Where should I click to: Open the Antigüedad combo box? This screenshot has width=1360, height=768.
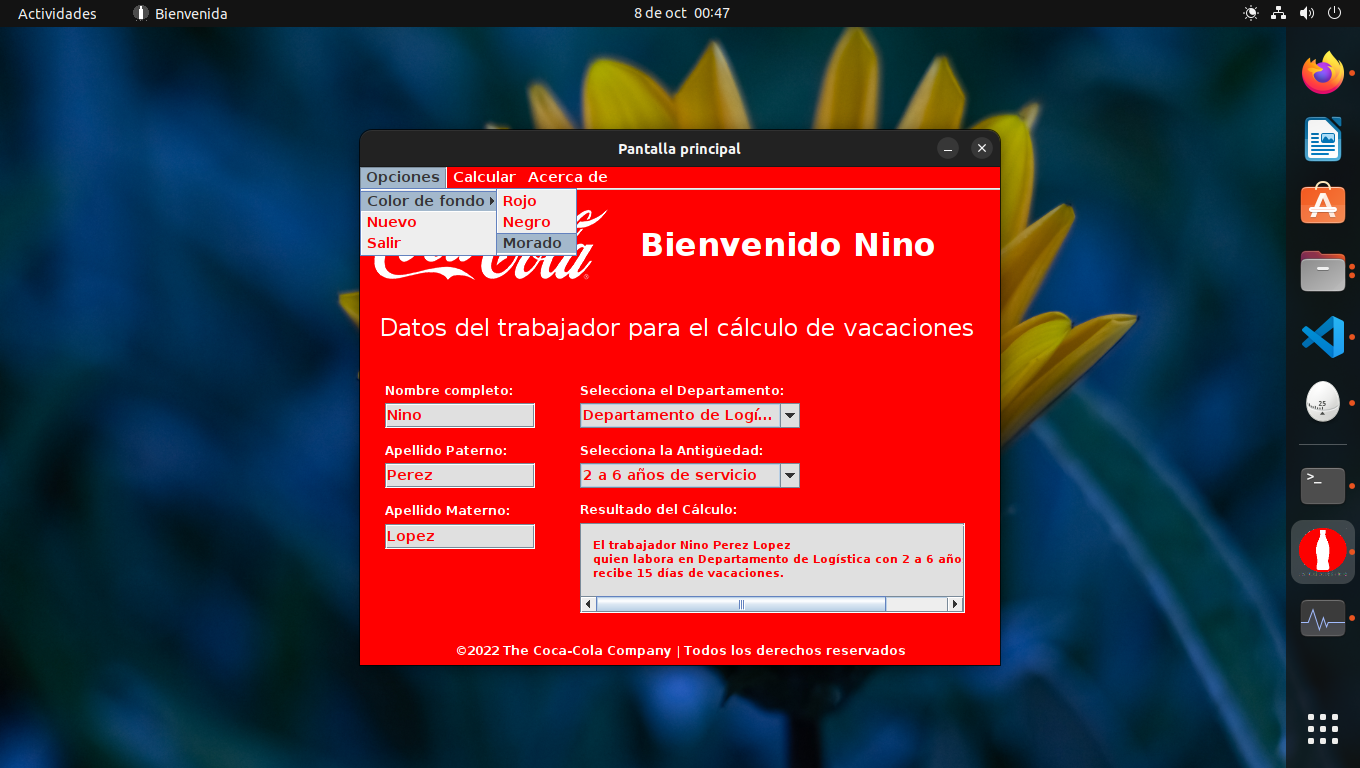click(690, 475)
